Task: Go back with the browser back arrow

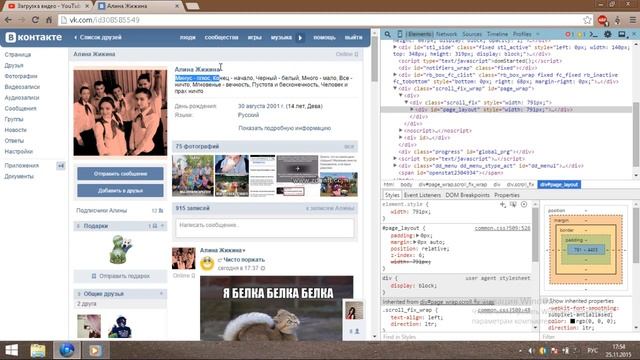Action: coord(8,20)
